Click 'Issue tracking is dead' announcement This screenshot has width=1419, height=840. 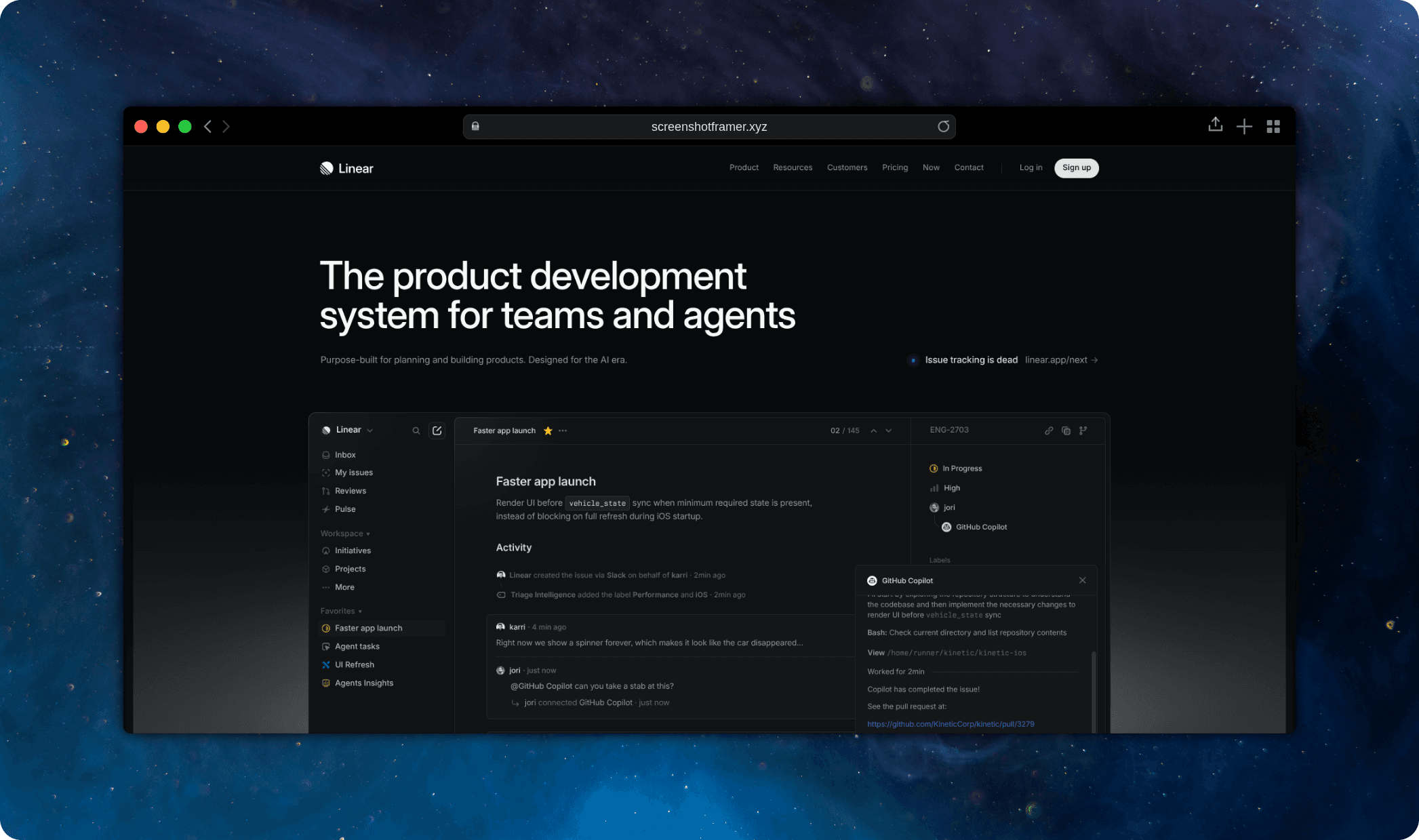(971, 360)
